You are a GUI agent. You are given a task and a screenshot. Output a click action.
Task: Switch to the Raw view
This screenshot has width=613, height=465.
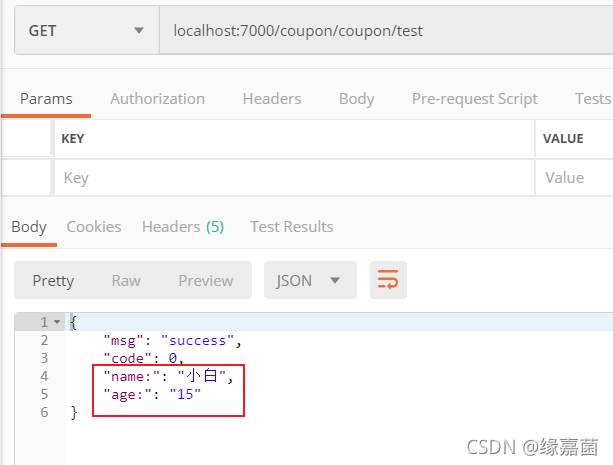pos(126,280)
